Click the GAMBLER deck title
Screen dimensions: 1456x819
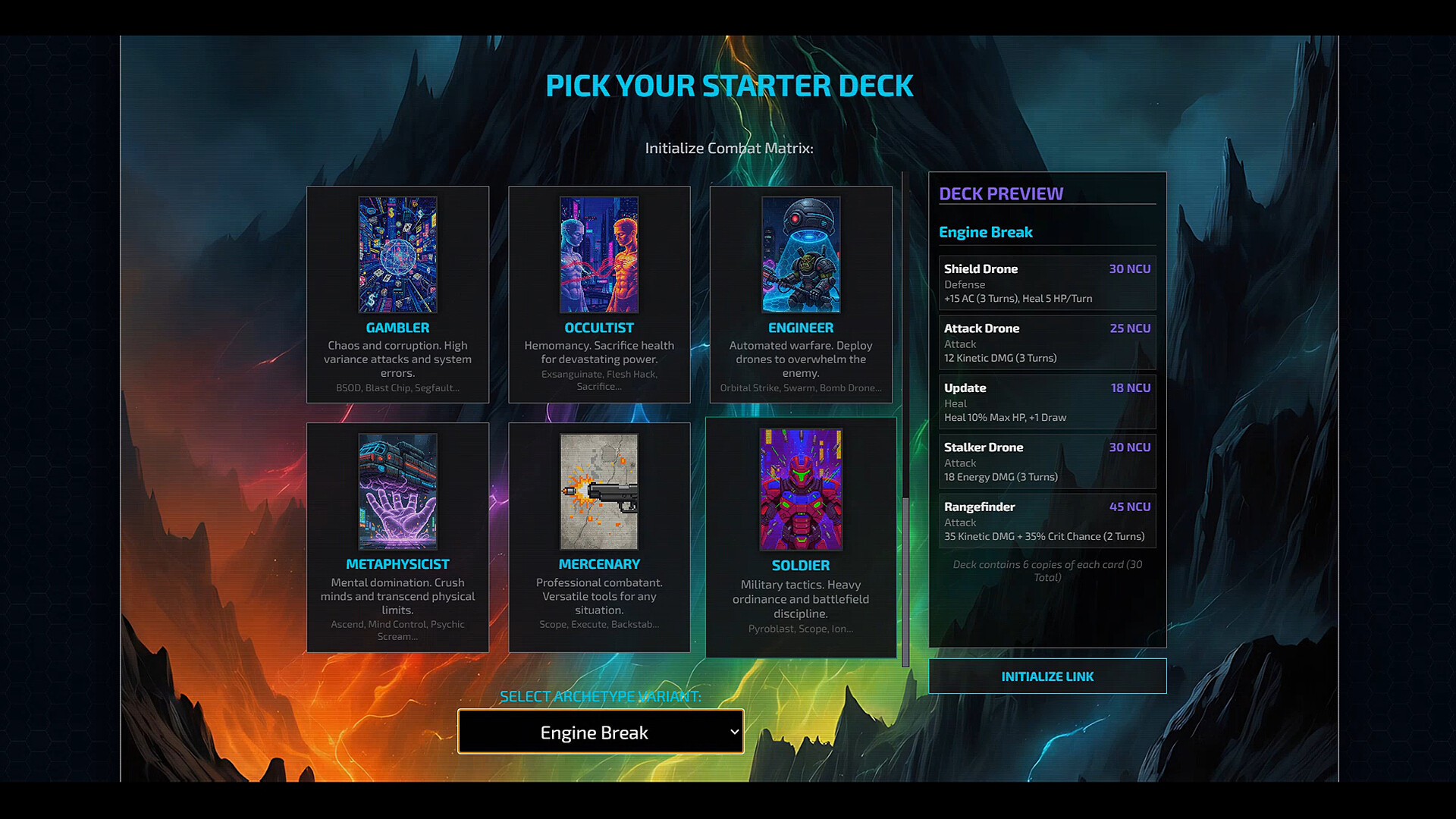click(397, 328)
